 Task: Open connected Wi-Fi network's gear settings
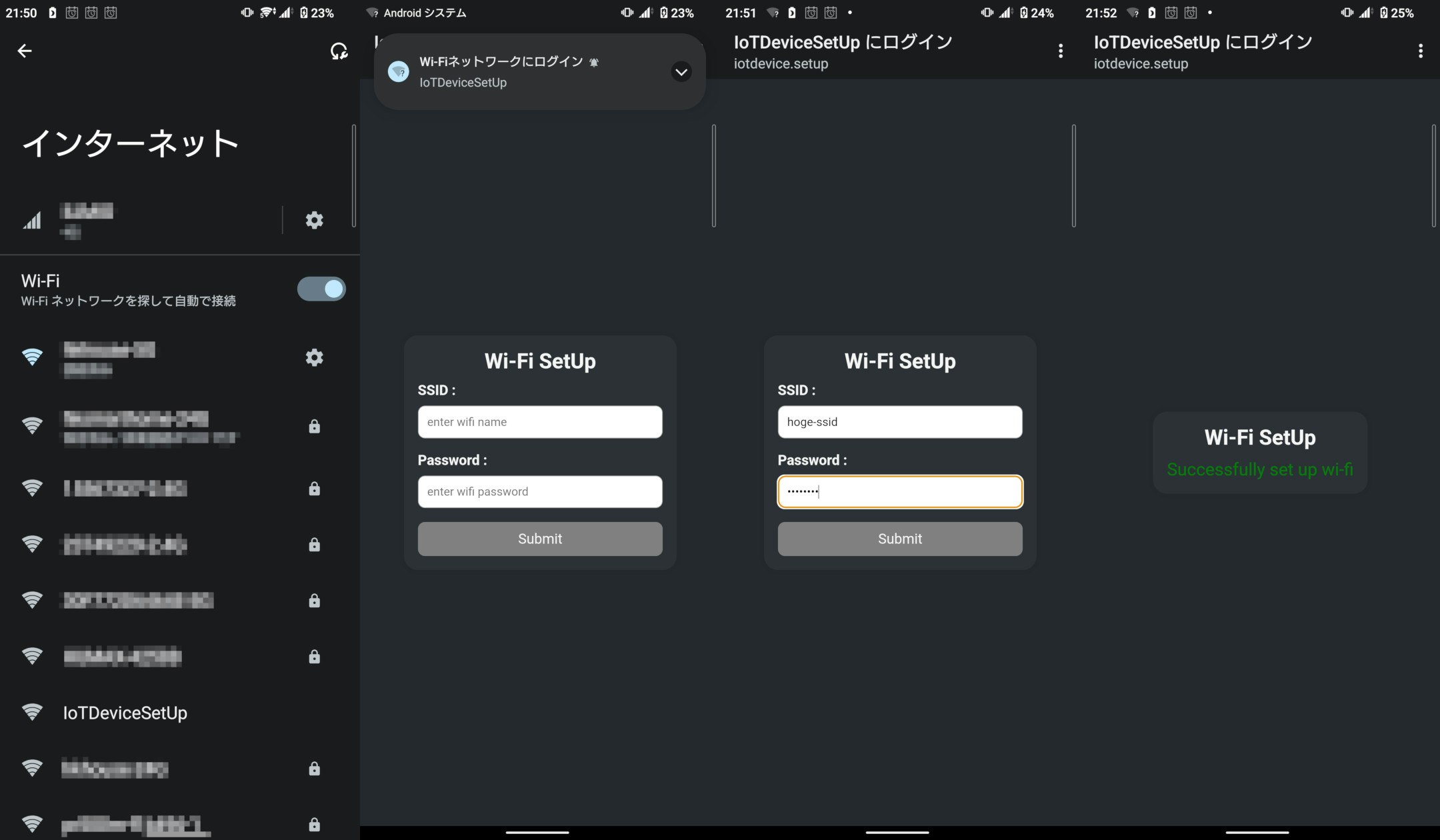314,358
